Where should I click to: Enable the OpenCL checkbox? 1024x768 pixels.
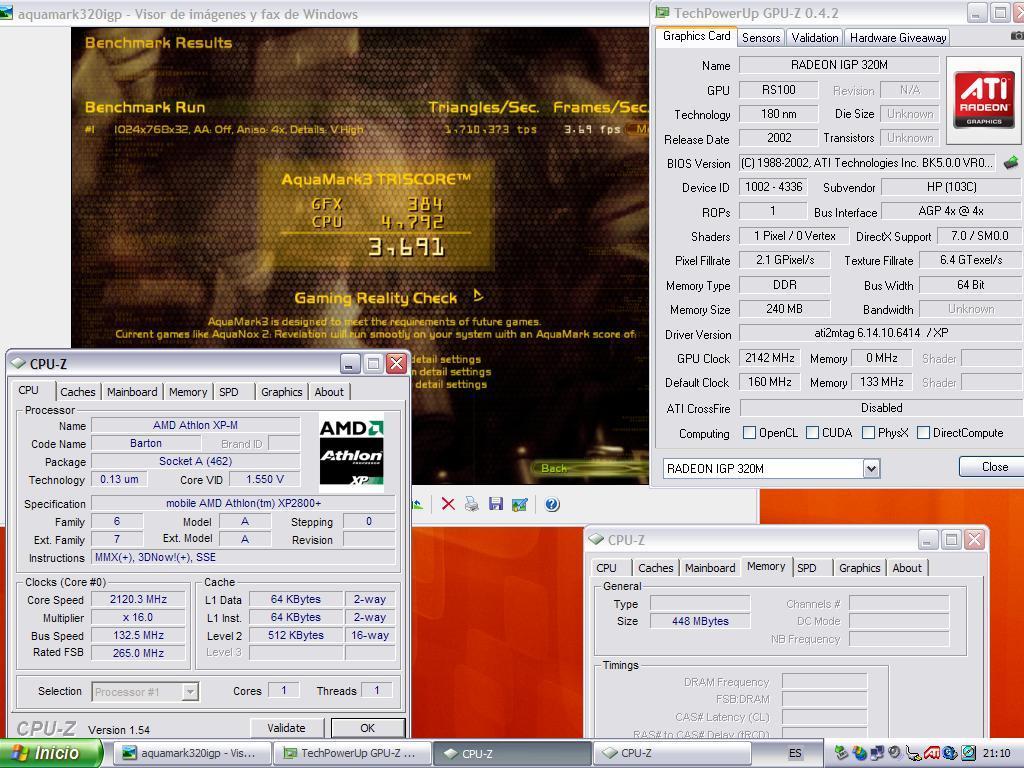[x=750, y=432]
